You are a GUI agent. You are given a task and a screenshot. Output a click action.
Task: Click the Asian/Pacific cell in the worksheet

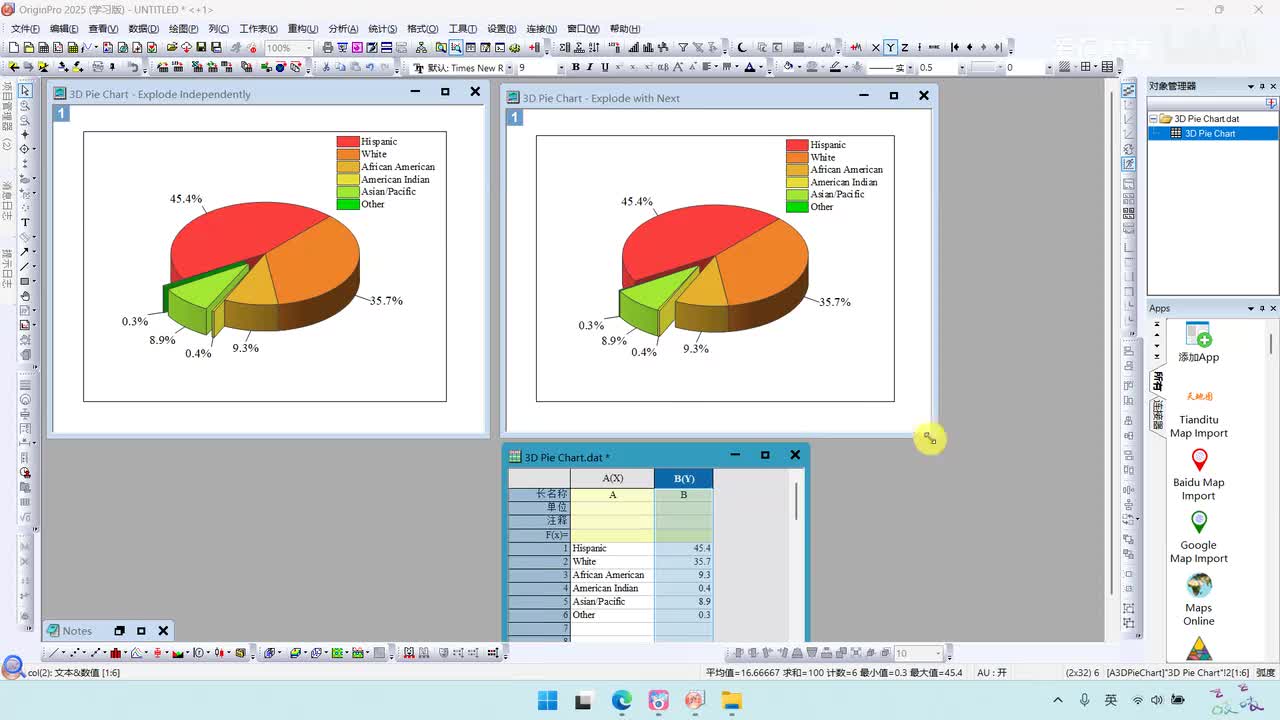pyautogui.click(x=612, y=601)
